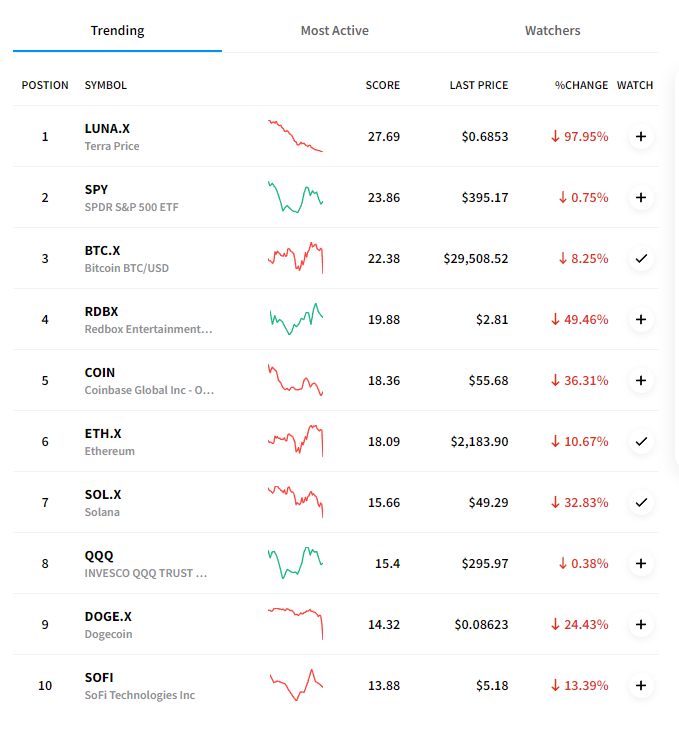The image size is (679, 737).
Task: Click the %CHANGE column header
Action: 581,85
